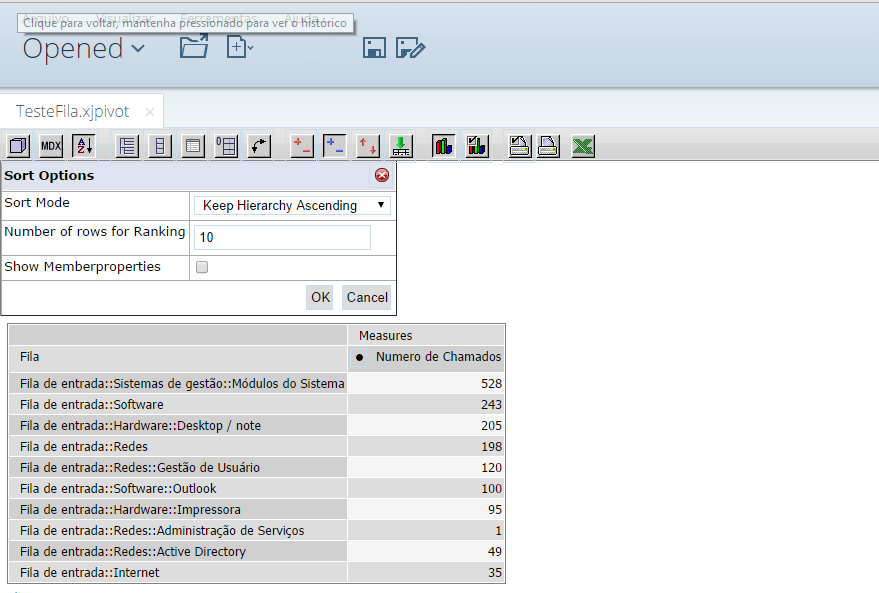Open the Sort Mode dropdown
879x593 pixels.
coord(291,205)
